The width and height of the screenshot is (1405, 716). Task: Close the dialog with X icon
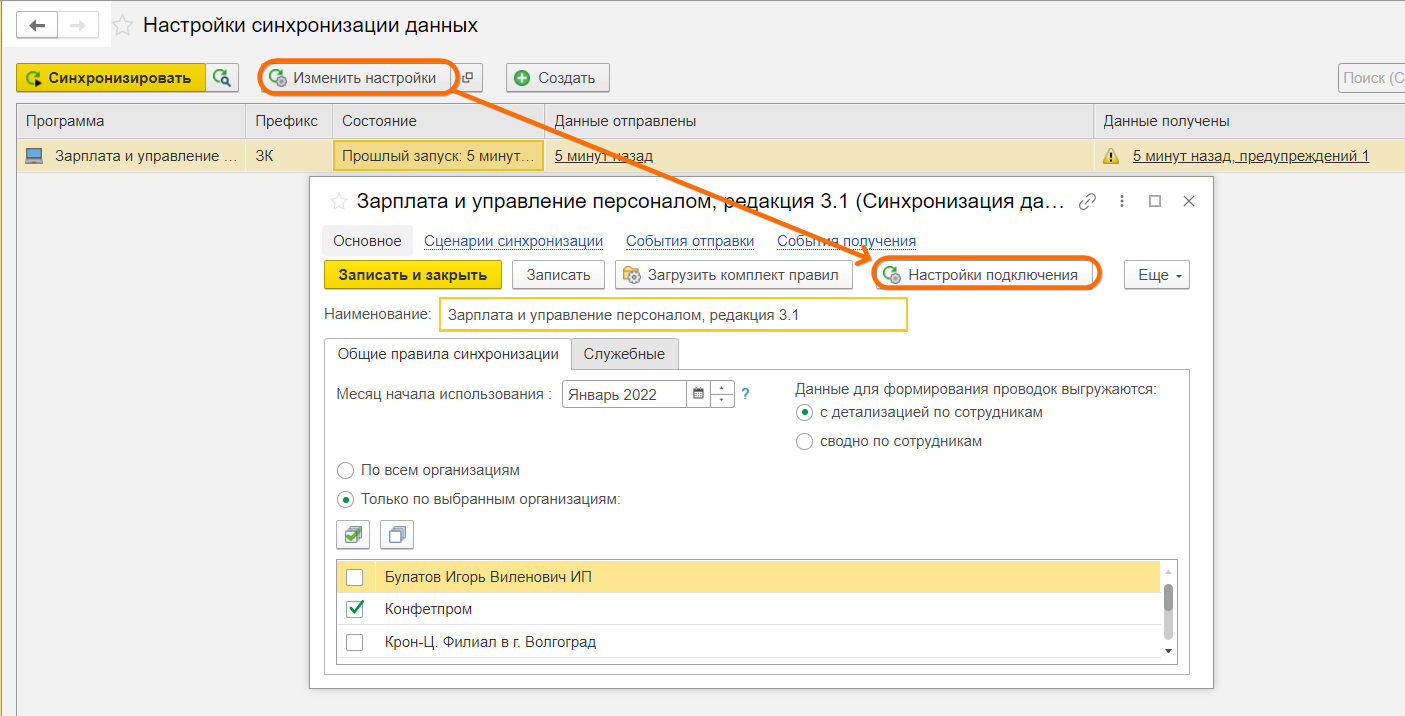click(1189, 201)
